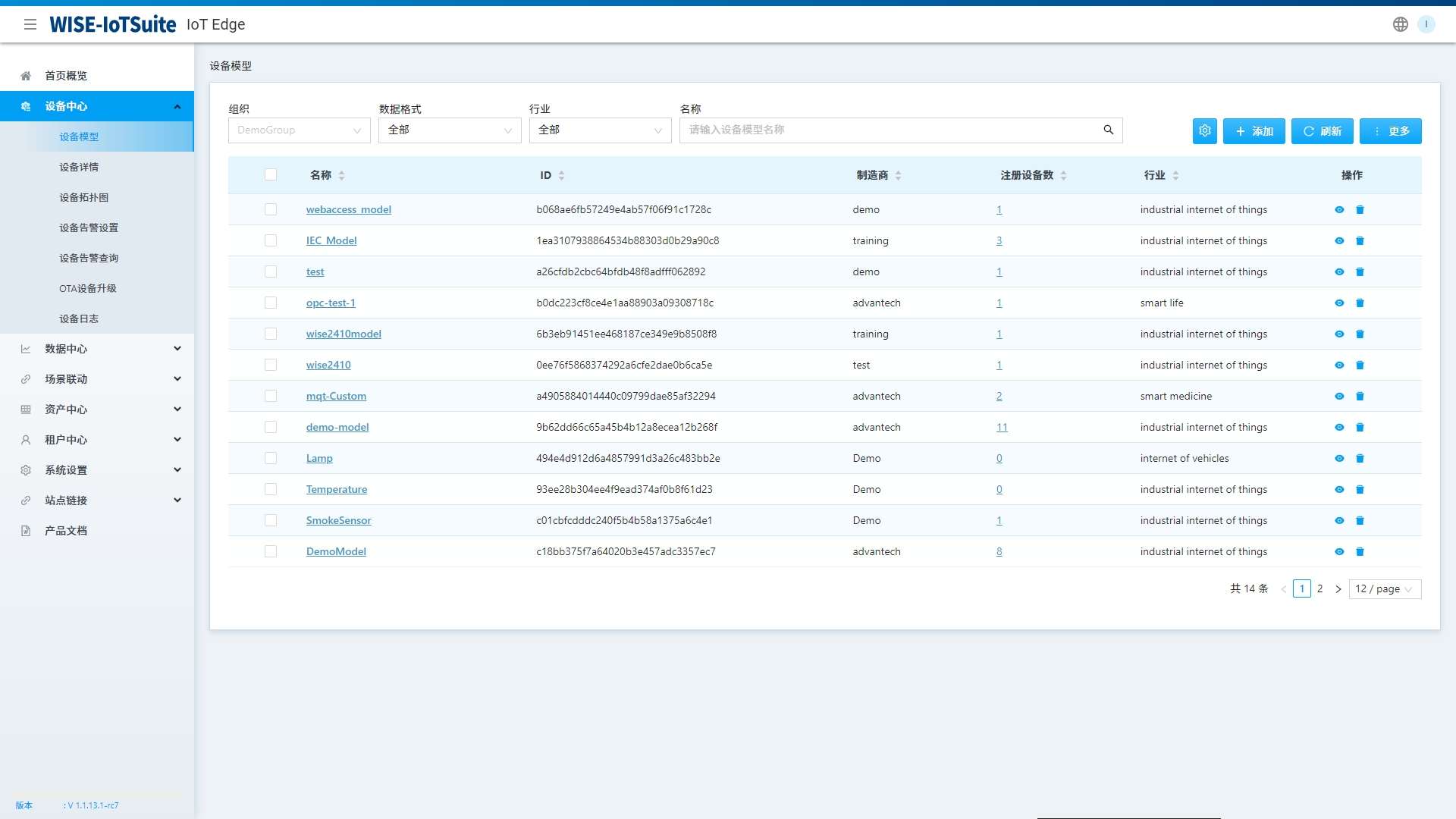Click the user avatar icon

[1426, 24]
